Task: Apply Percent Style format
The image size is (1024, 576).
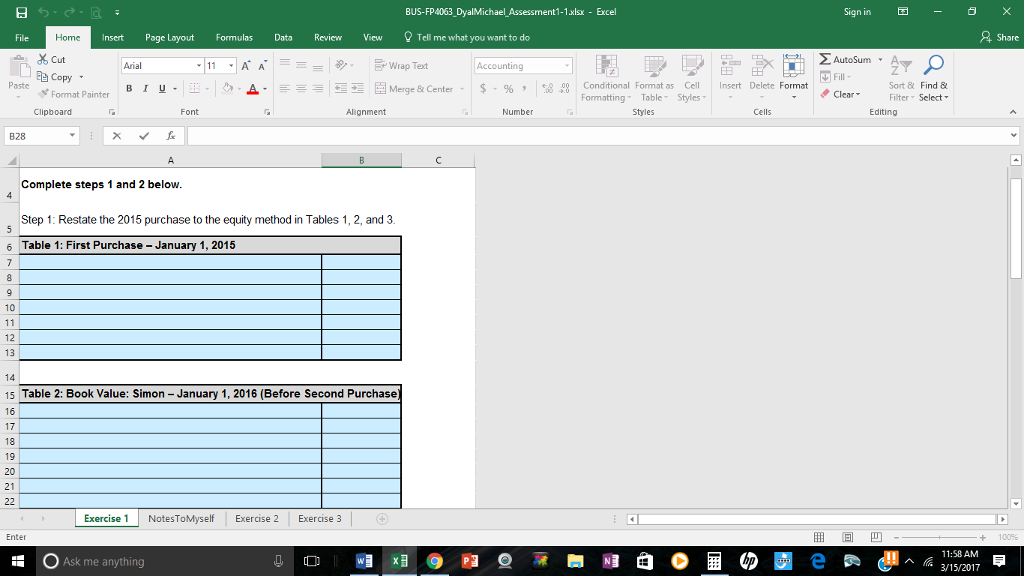Action: pos(508,89)
